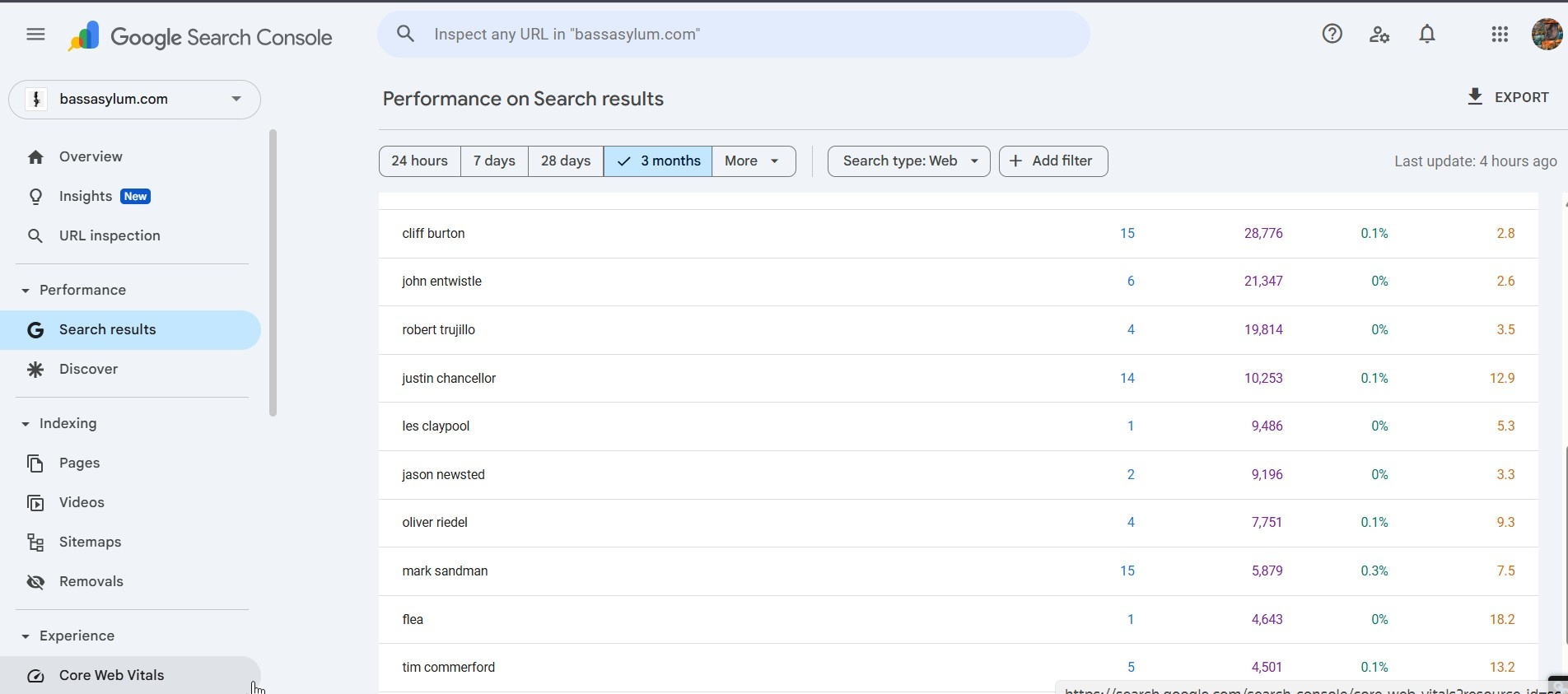Open Users and settings icon
The image size is (1568, 694).
(x=1379, y=35)
